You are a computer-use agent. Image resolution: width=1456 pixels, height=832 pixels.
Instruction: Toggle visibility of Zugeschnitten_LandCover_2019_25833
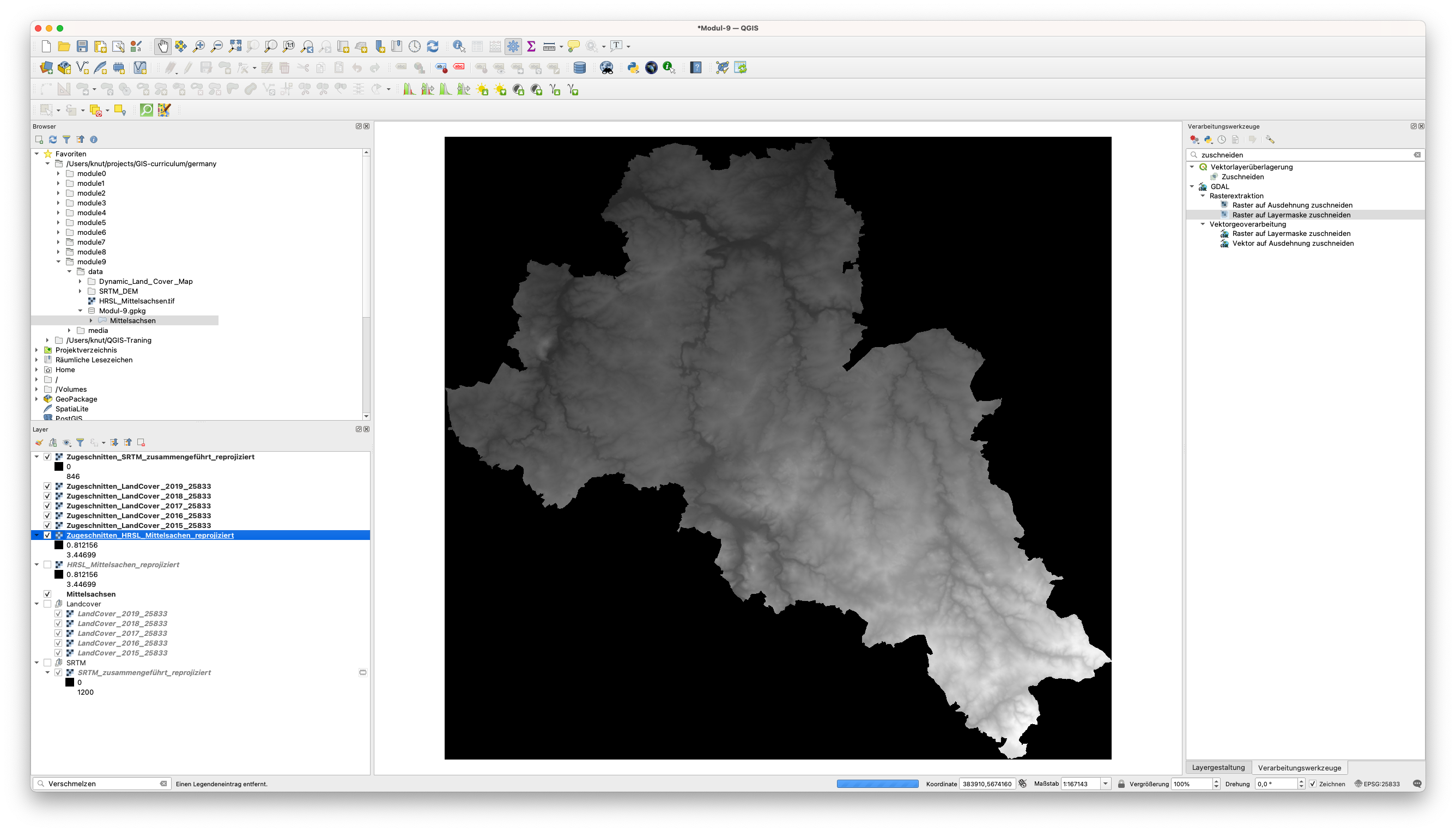coord(47,486)
